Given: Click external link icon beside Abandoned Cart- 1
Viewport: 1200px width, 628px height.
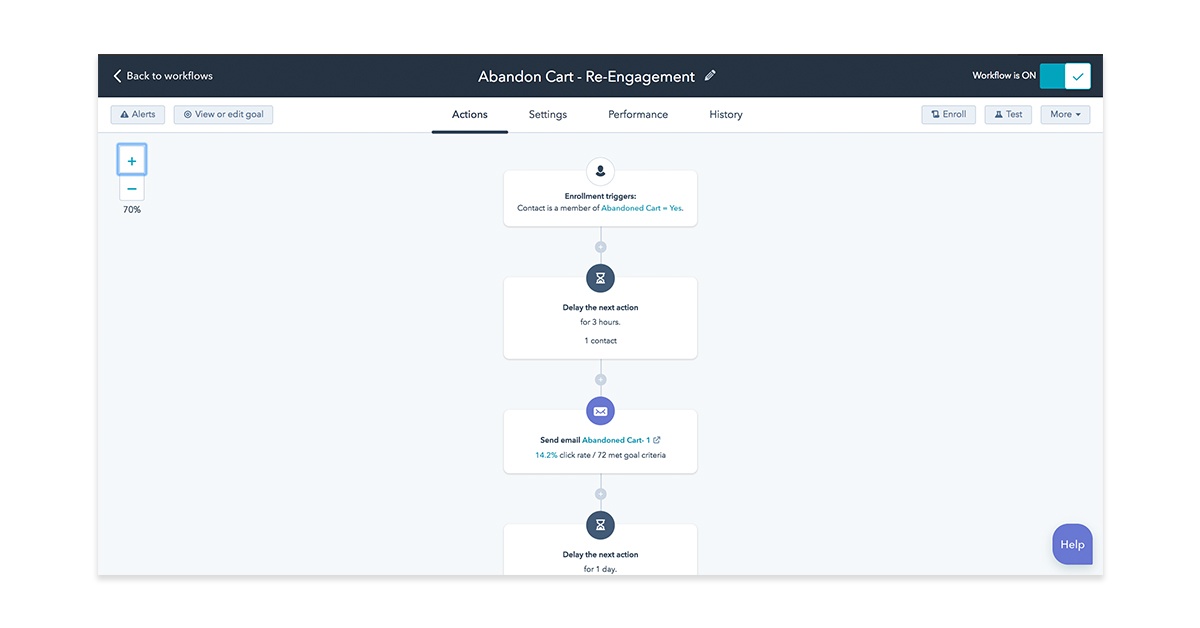Looking at the screenshot, I should pos(657,440).
